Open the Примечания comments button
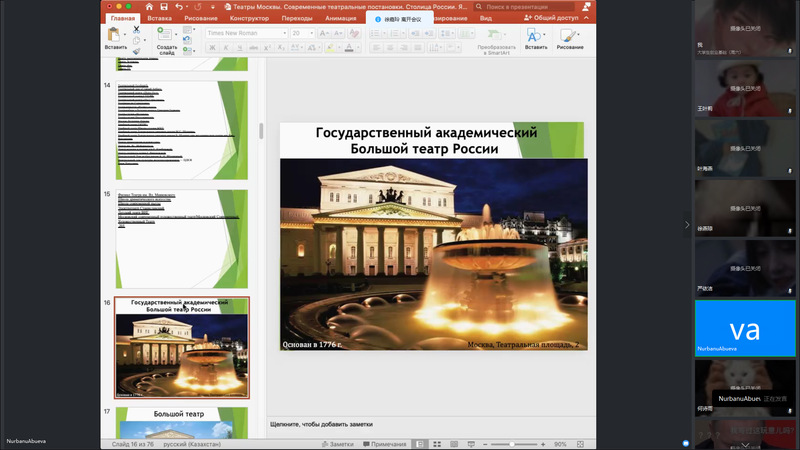The width and height of the screenshot is (800, 450). (x=384, y=444)
